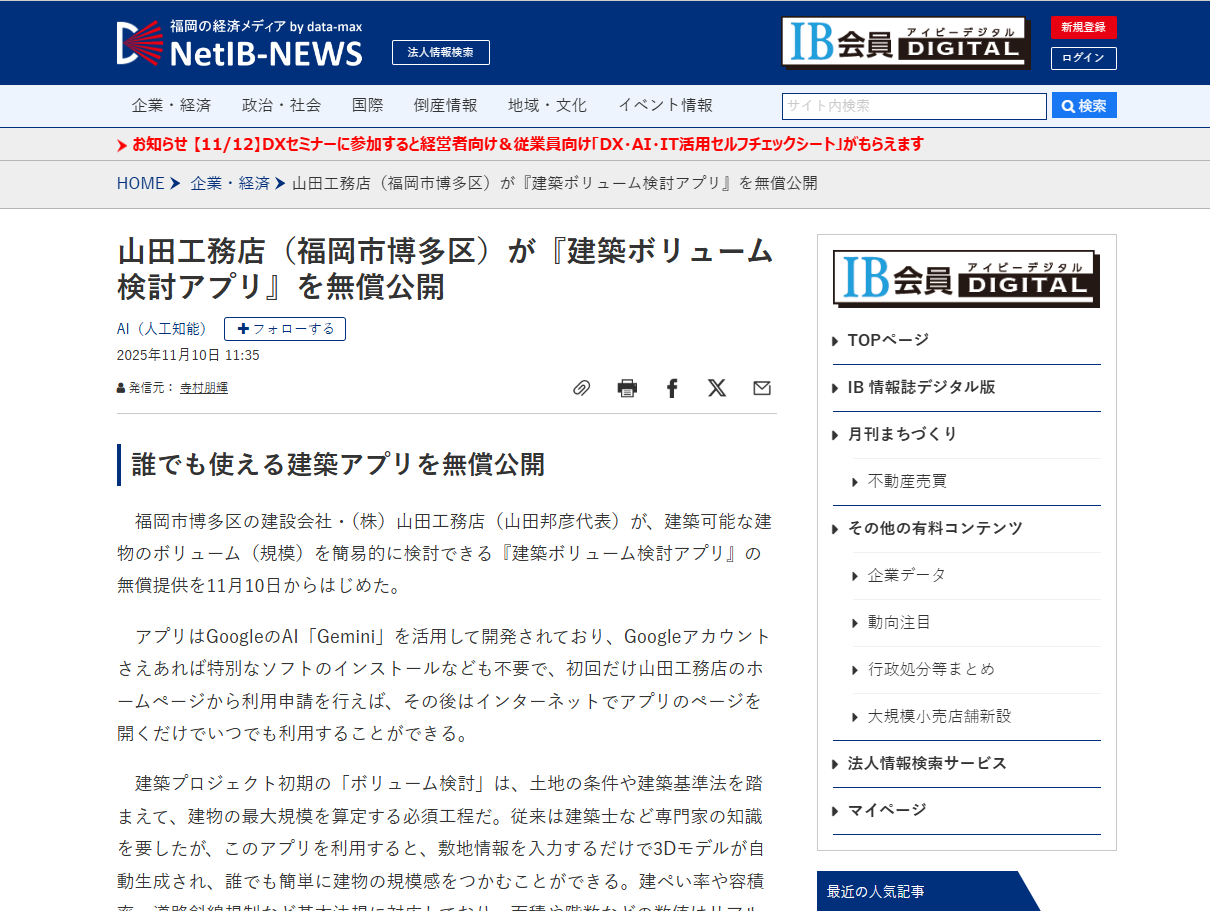Screen dimensions: 1210x911
Task: Open IB会員 DIGITAL sidebar banner
Action: pyautogui.click(x=966, y=279)
